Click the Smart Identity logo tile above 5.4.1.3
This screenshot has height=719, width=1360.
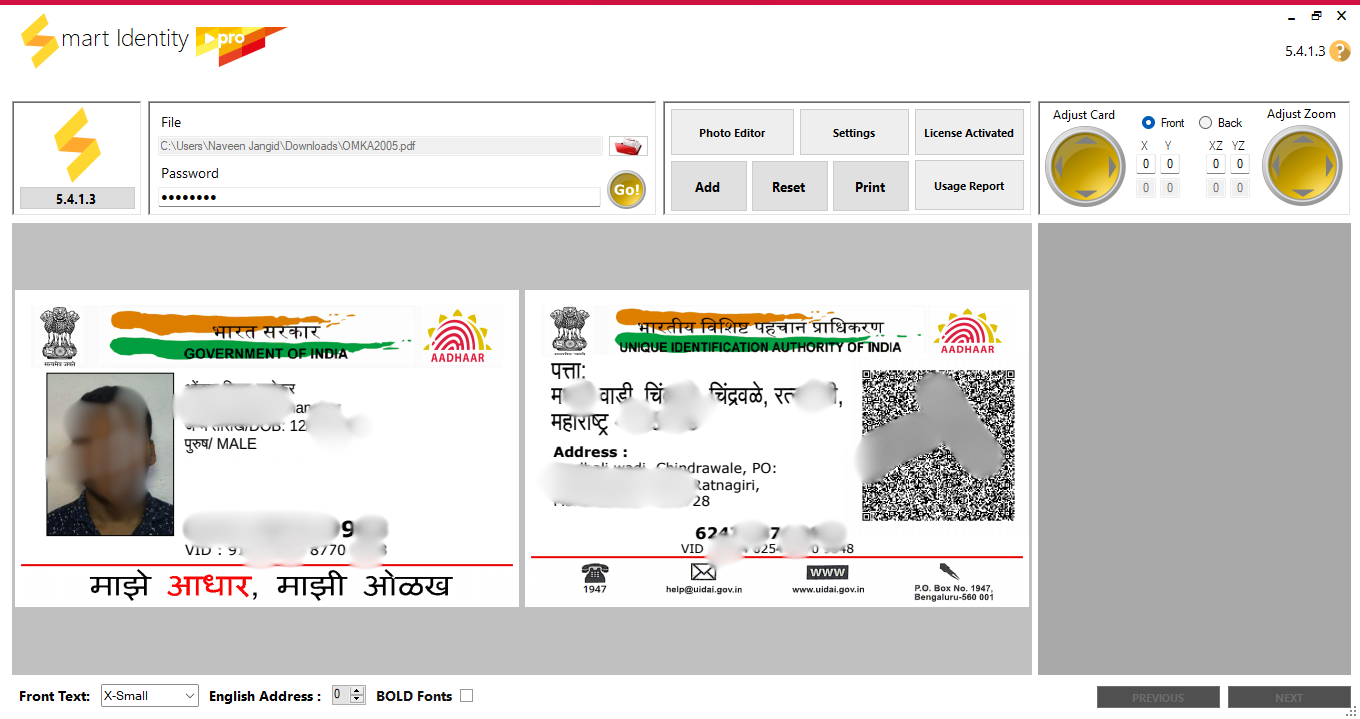pos(77,145)
